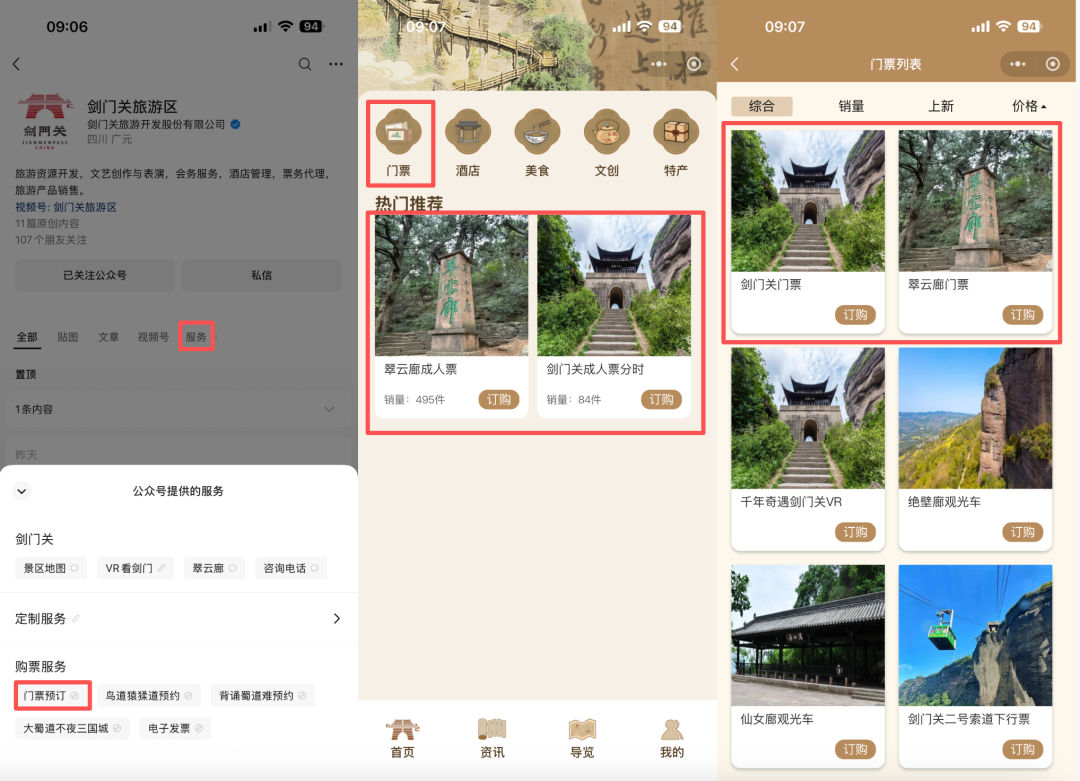The image size is (1080, 781).
Task: Switch to the 视频号 tab
Action: tap(153, 337)
